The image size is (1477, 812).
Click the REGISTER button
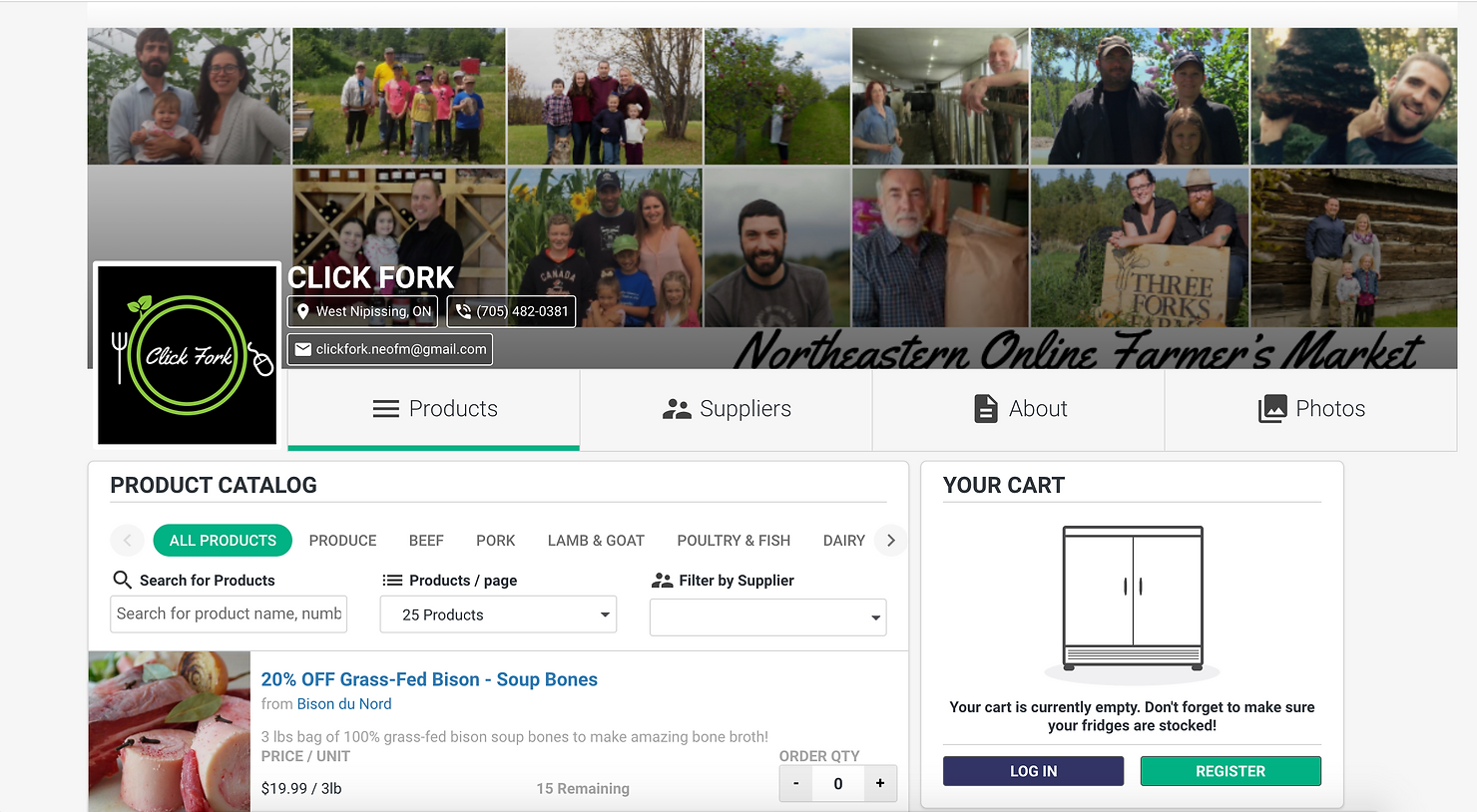click(1231, 771)
